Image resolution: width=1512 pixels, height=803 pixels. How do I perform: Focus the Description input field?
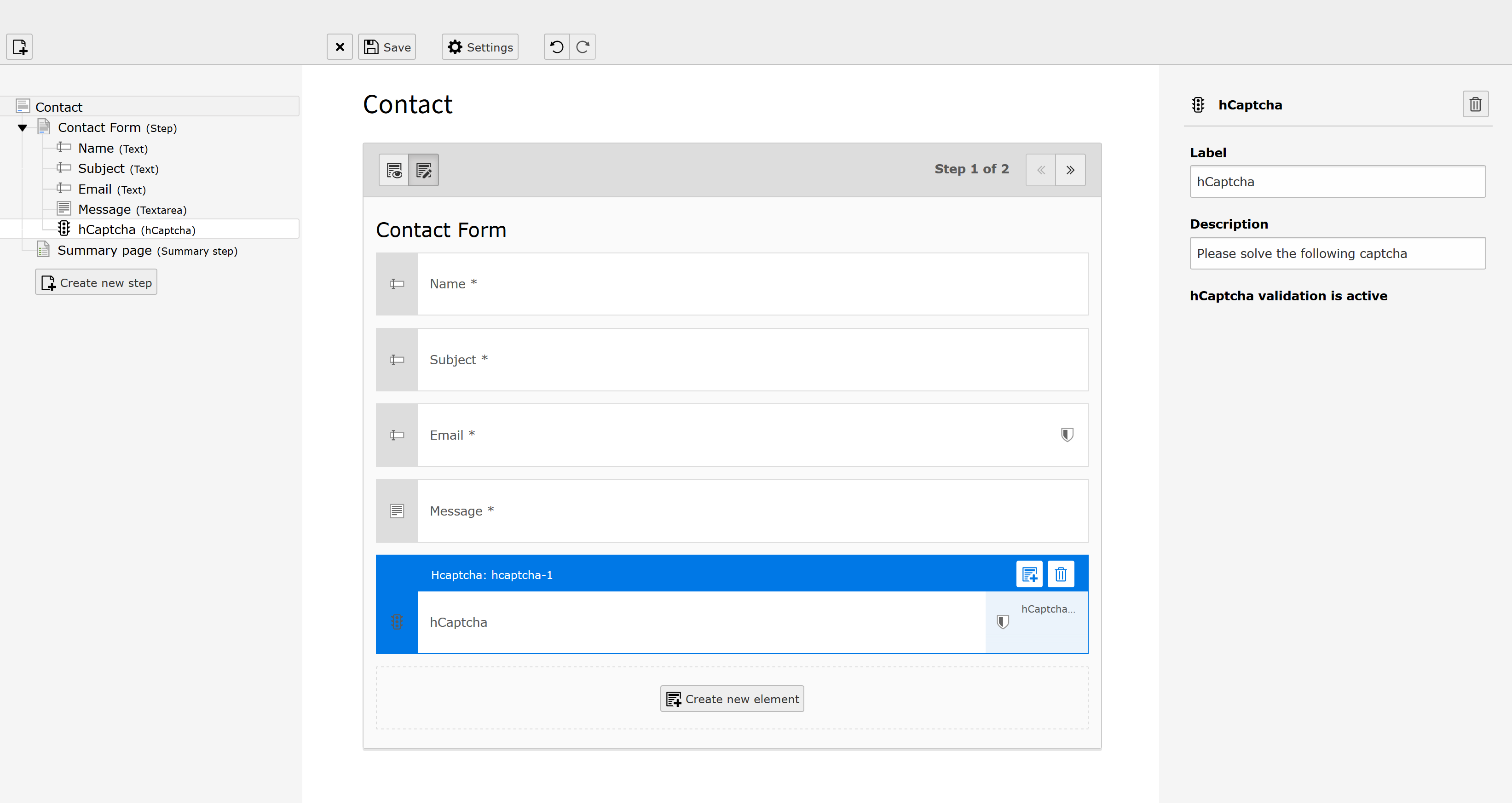1338,253
